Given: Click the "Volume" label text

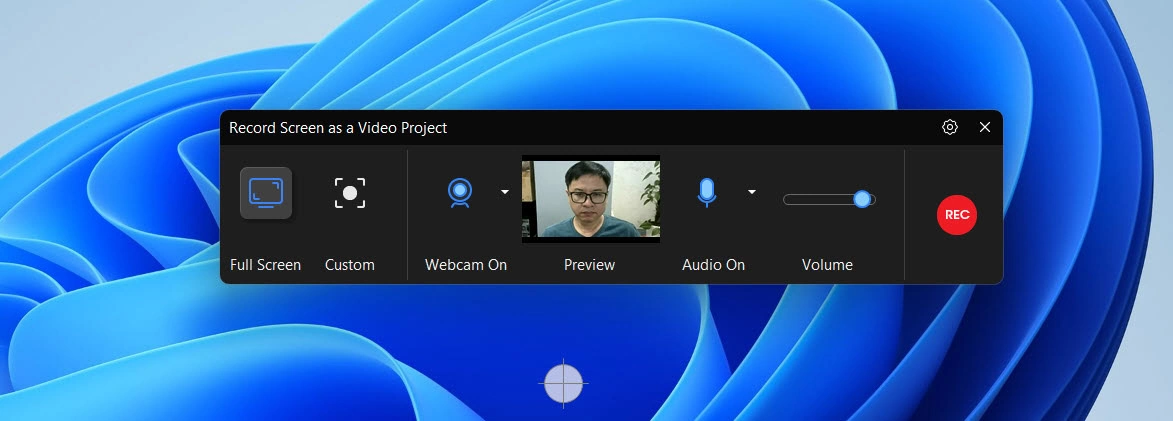Looking at the screenshot, I should pyautogui.click(x=827, y=265).
